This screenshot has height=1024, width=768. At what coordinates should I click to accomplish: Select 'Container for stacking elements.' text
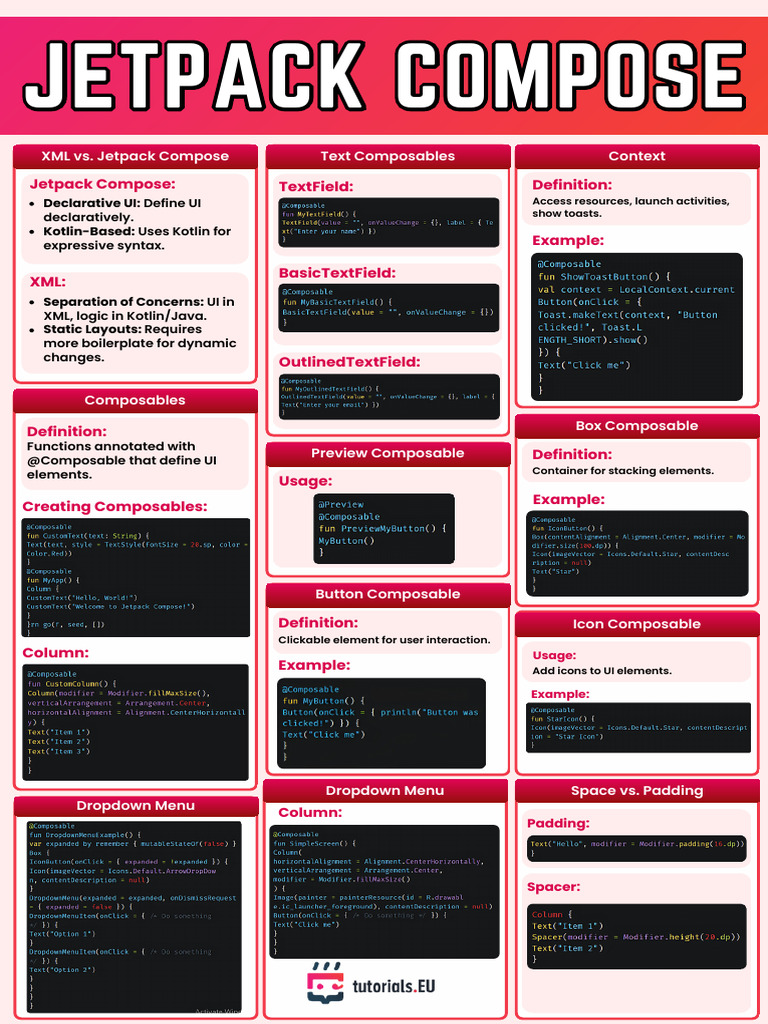(623, 471)
